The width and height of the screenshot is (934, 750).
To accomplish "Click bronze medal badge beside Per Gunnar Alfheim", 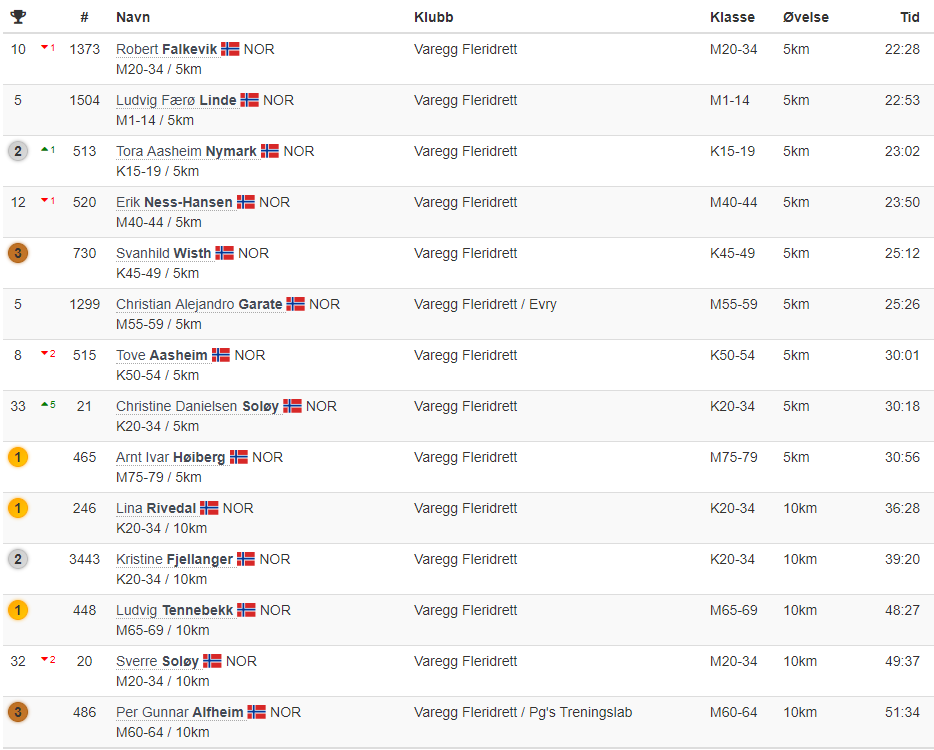I will pyautogui.click(x=18, y=712).
